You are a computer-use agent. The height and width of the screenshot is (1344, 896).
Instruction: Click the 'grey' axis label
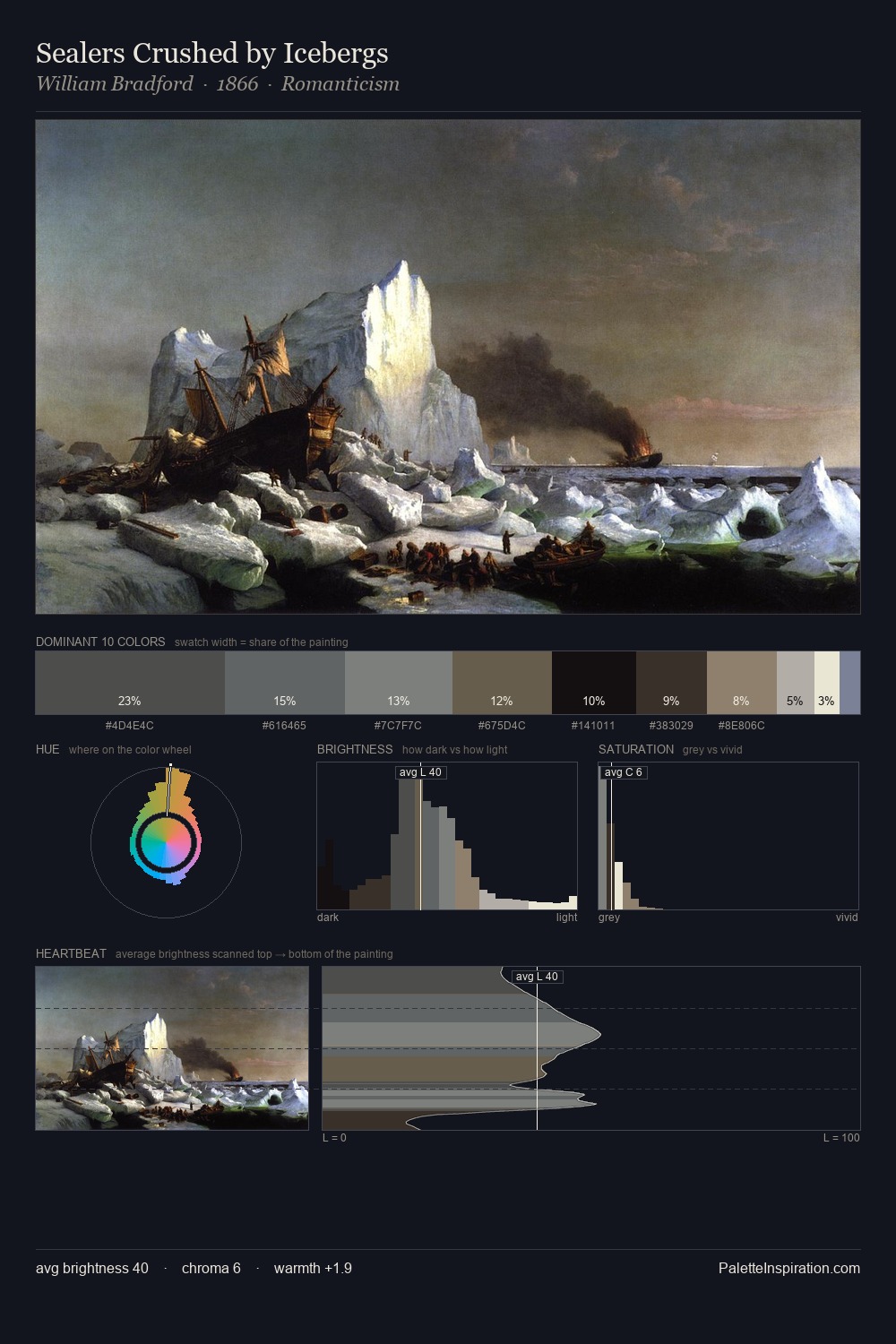[x=609, y=918]
